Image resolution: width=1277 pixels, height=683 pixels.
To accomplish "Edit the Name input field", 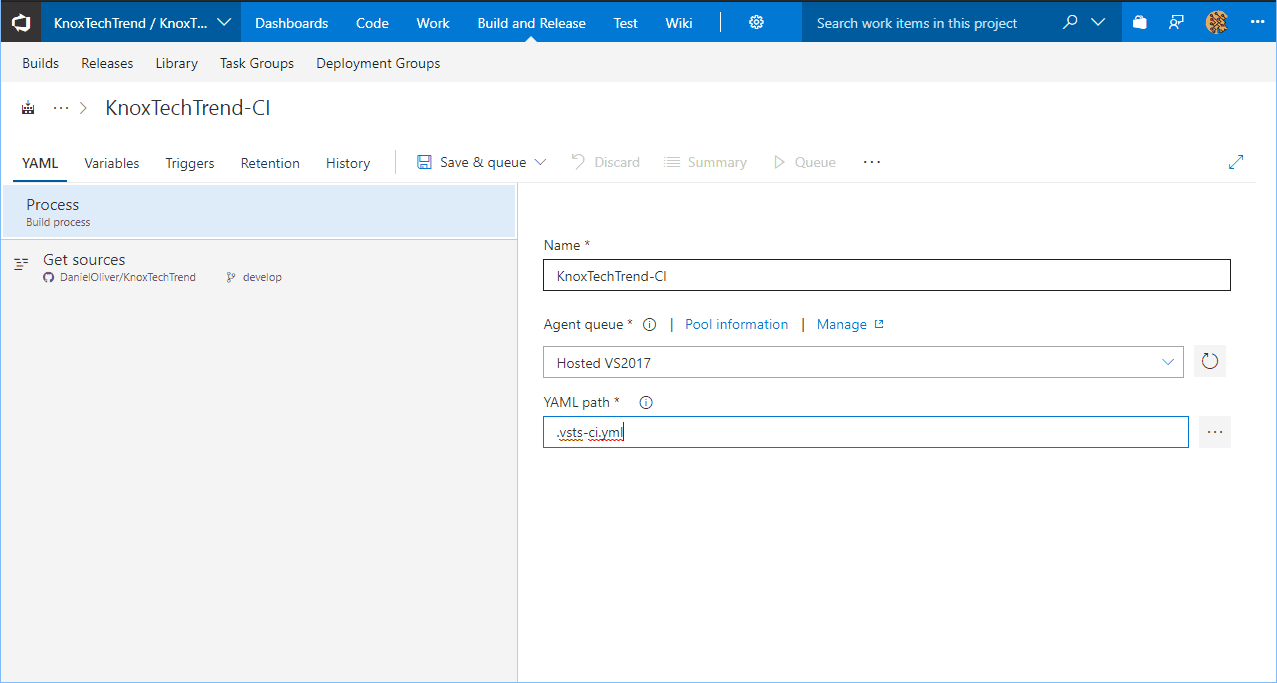I will (886, 276).
